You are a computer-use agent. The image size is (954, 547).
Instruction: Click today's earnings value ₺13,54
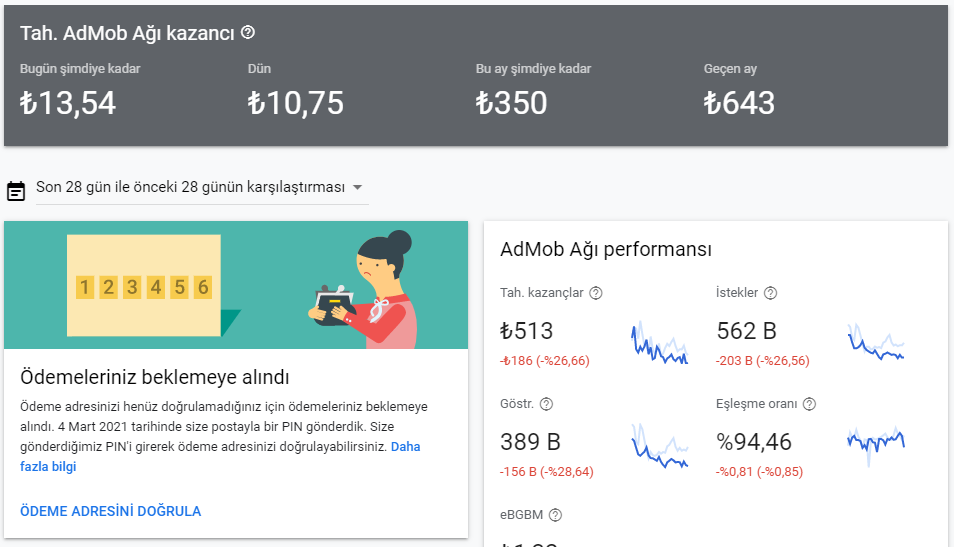coord(68,103)
